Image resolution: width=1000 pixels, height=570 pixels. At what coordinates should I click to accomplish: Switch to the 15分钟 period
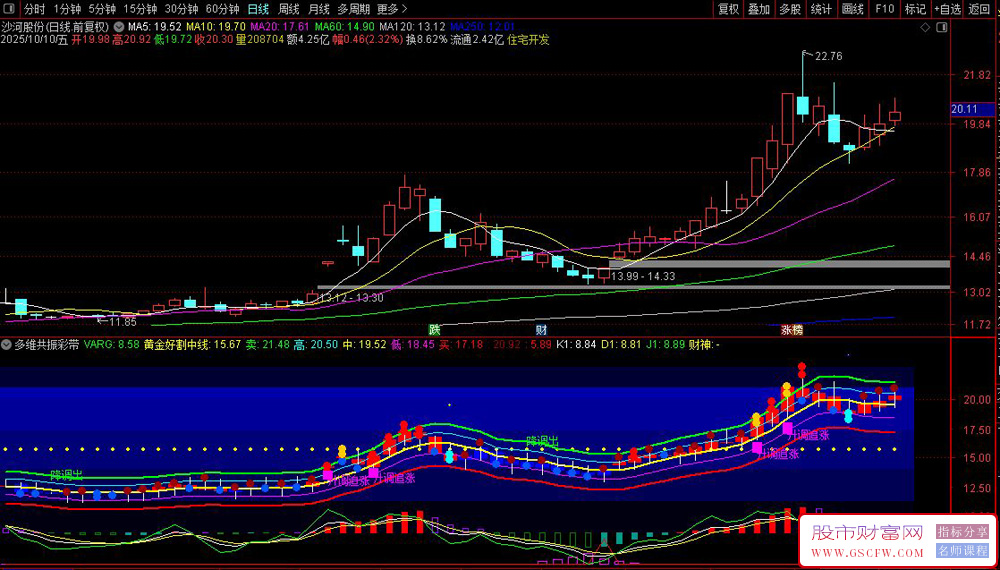point(140,9)
